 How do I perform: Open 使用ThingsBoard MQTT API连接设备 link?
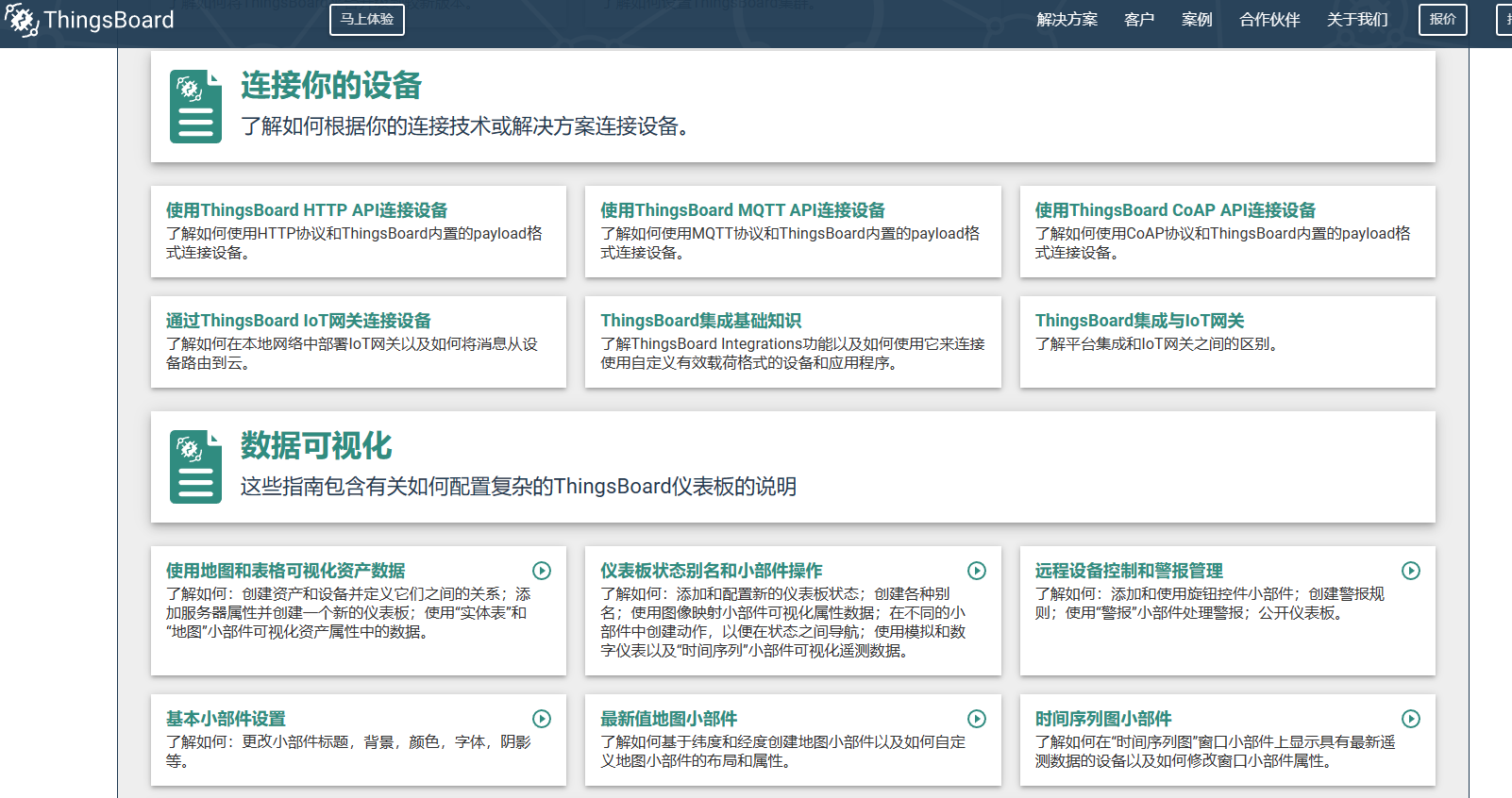point(743,210)
